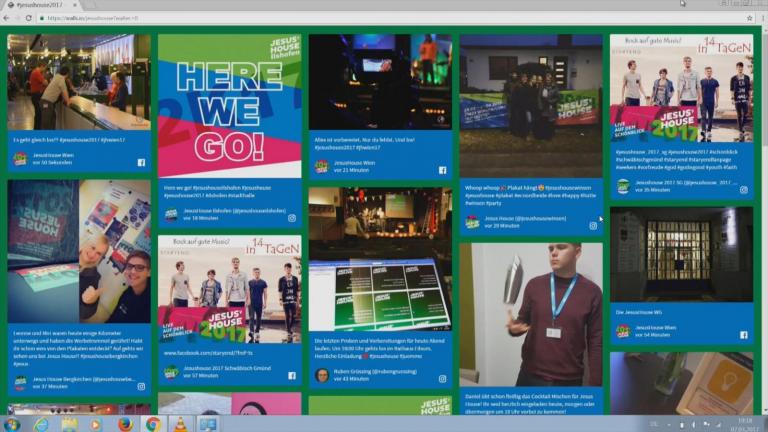Click the browser reload button
The height and width of the screenshot is (432, 768).
(x=31, y=18)
